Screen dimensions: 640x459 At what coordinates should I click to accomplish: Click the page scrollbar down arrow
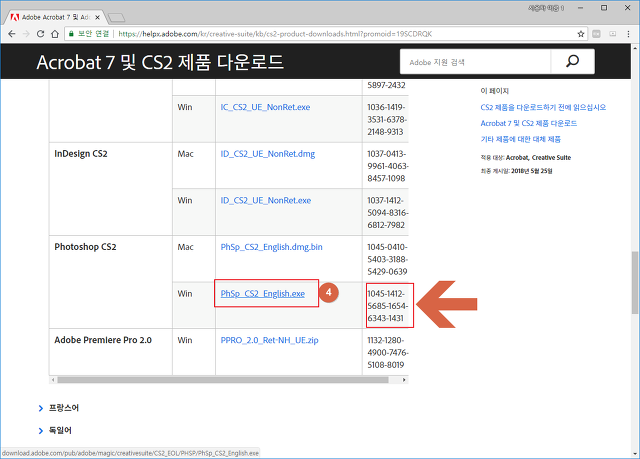pyautogui.click(x=635, y=453)
